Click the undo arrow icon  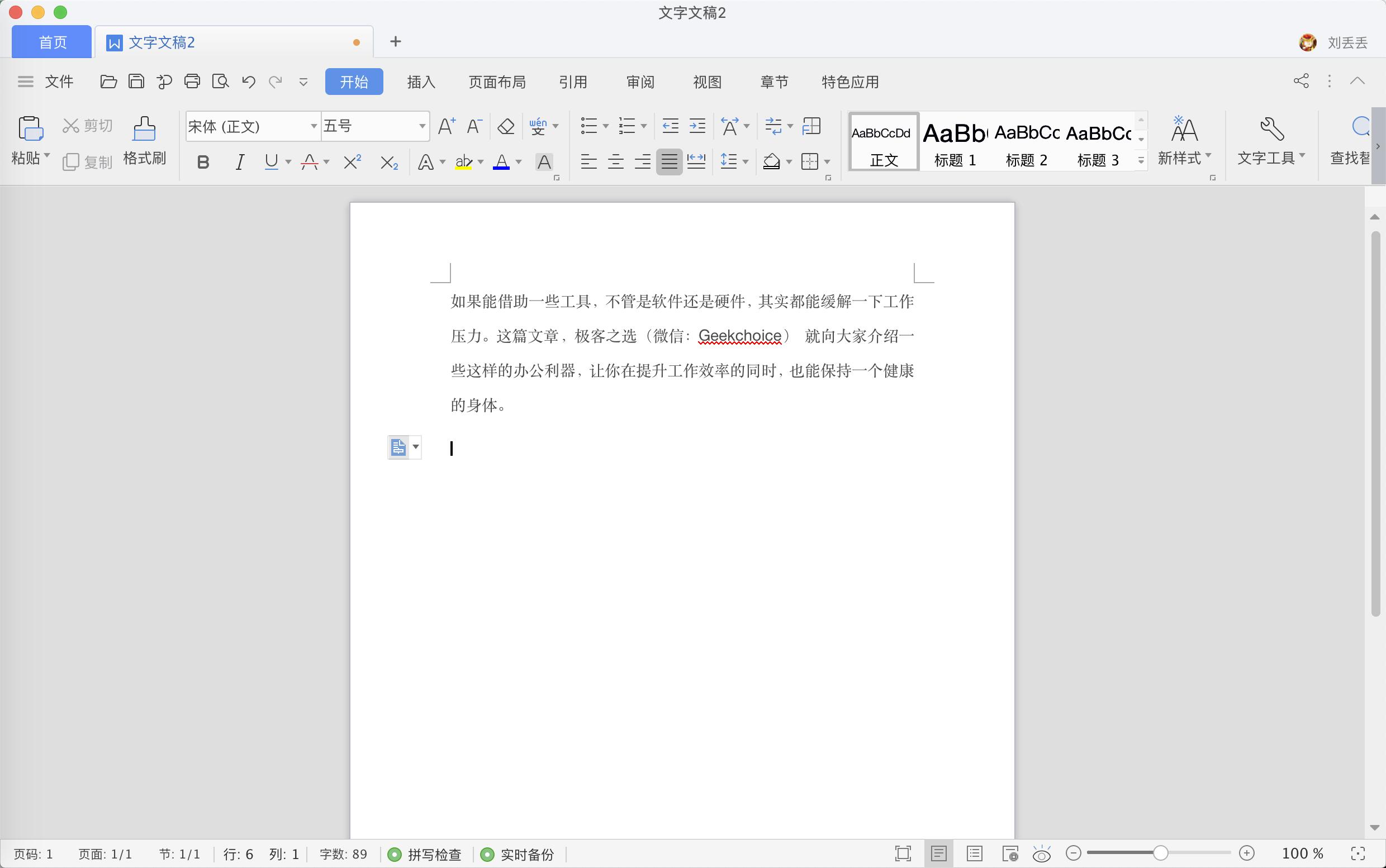tap(247, 81)
